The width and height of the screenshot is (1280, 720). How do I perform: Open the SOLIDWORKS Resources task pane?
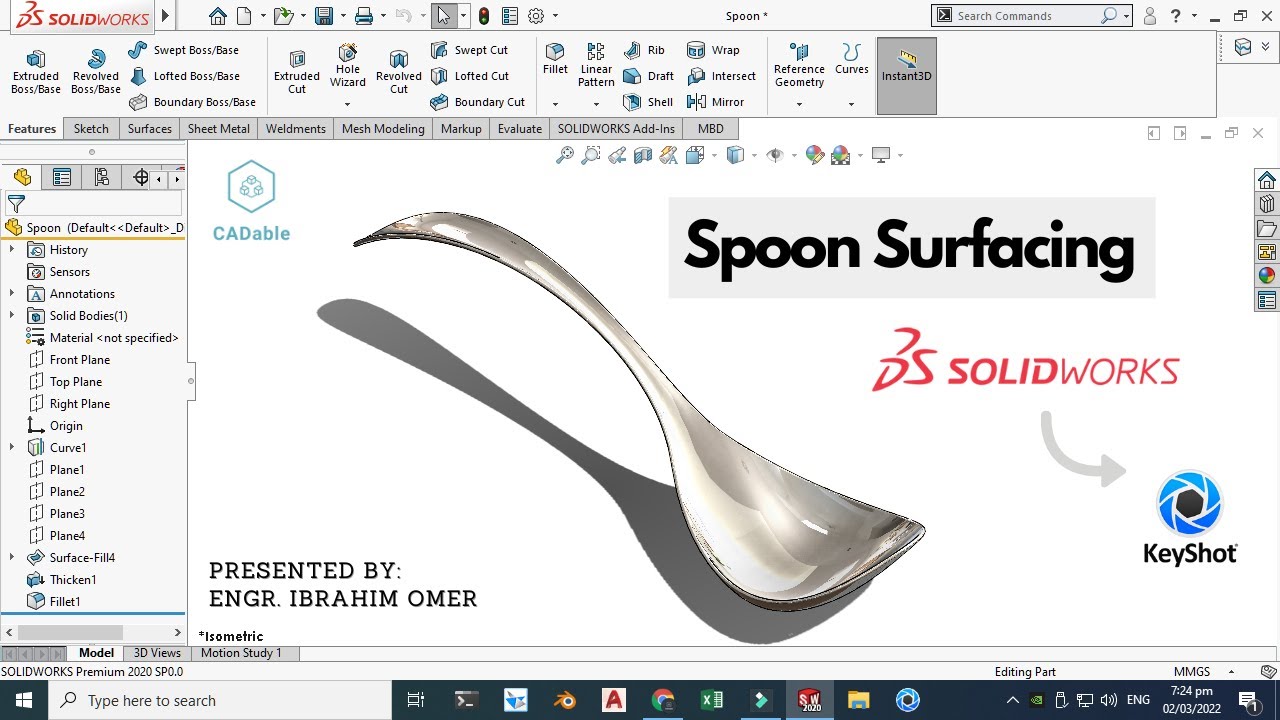1267,180
